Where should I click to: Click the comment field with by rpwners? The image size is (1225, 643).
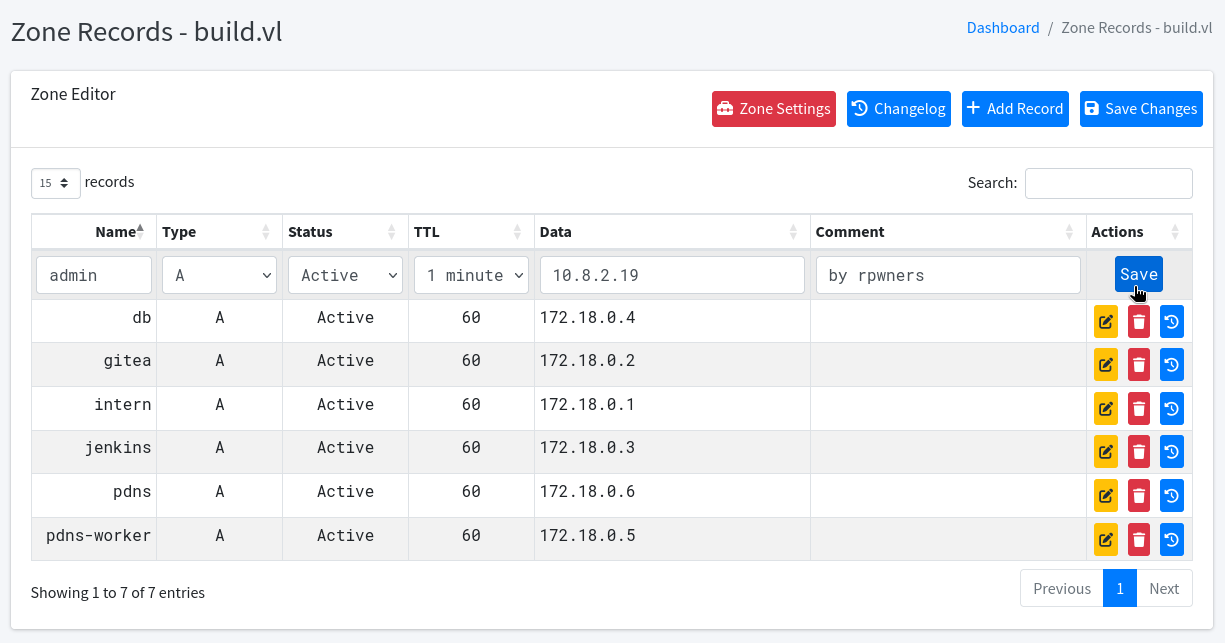[x=948, y=275]
